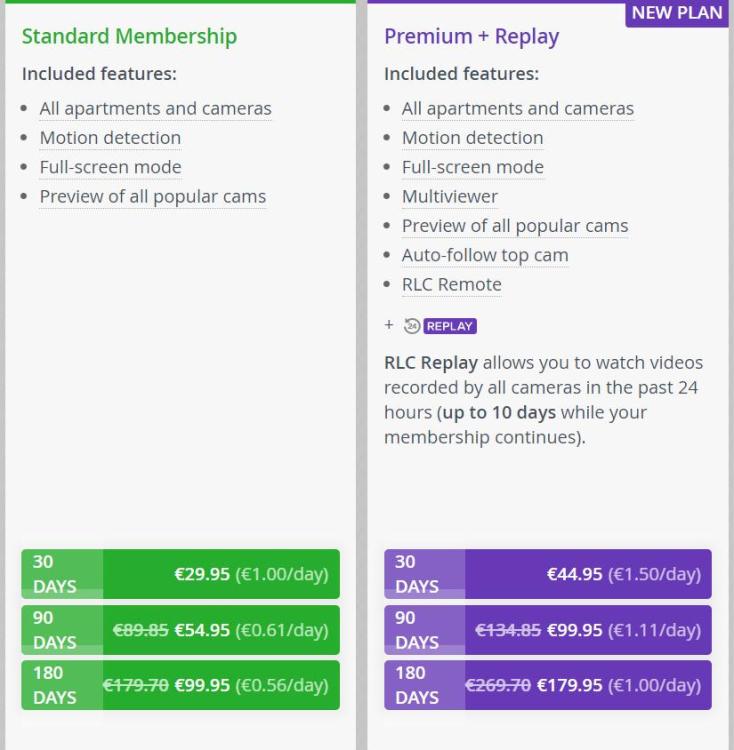
Task: Click the 24-hour replay clock icon
Action: [x=411, y=326]
